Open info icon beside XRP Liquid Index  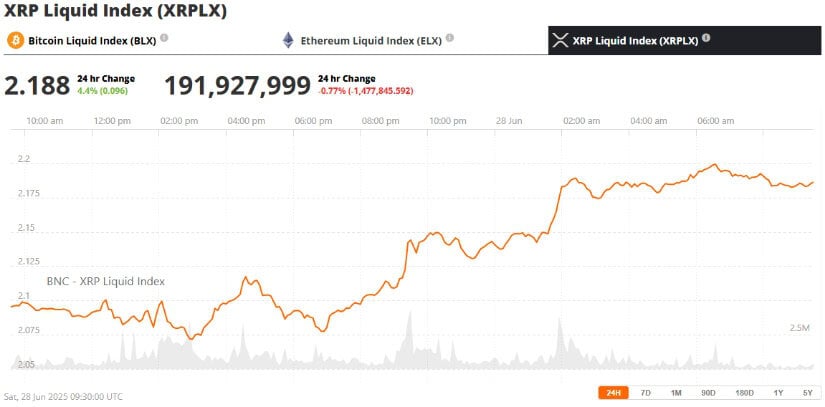pyautogui.click(x=706, y=38)
